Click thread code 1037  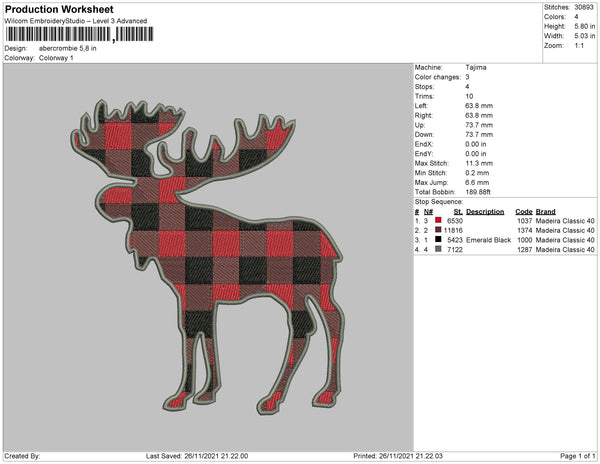click(x=525, y=221)
